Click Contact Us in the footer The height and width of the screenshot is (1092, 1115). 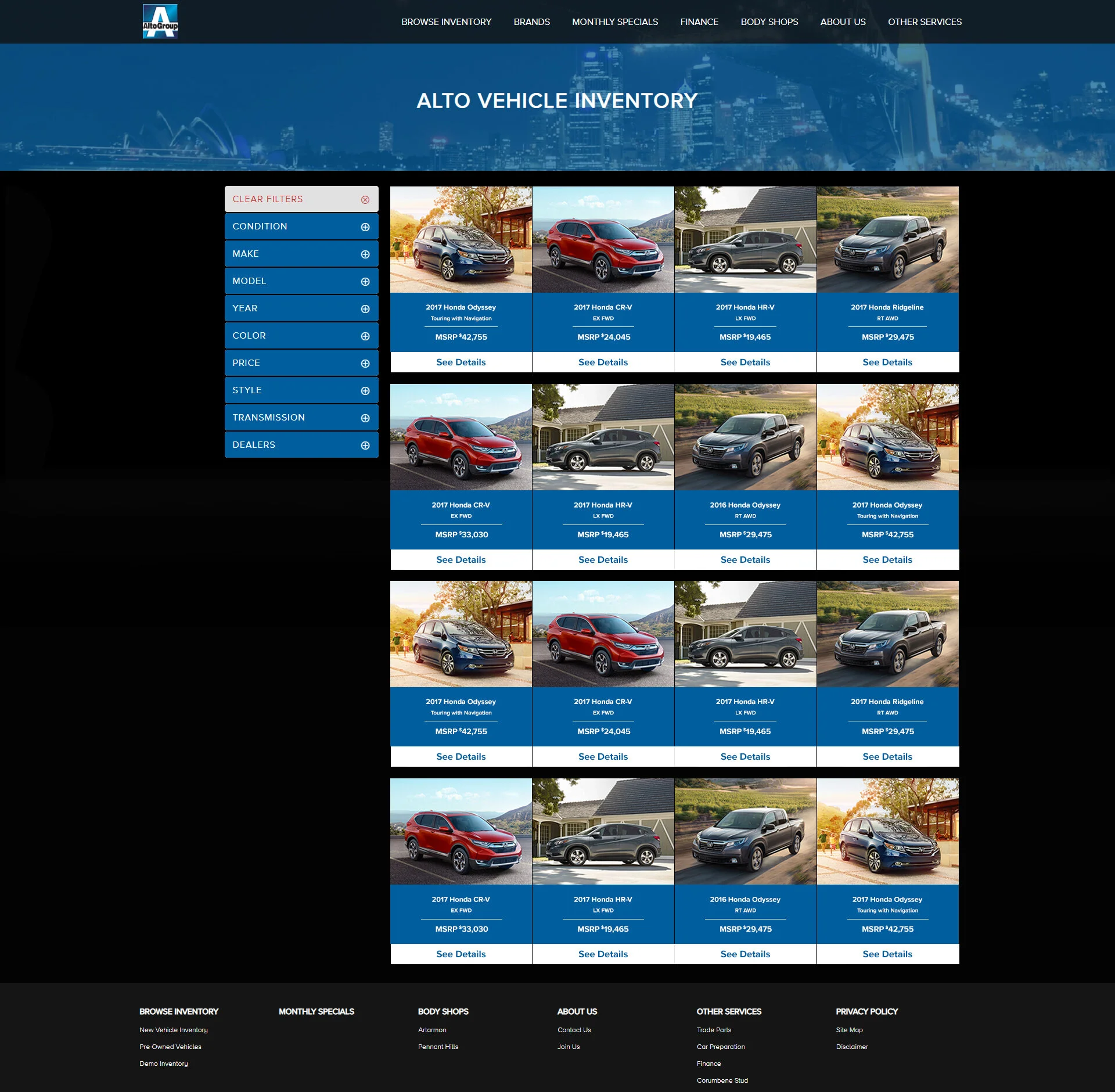(574, 1030)
